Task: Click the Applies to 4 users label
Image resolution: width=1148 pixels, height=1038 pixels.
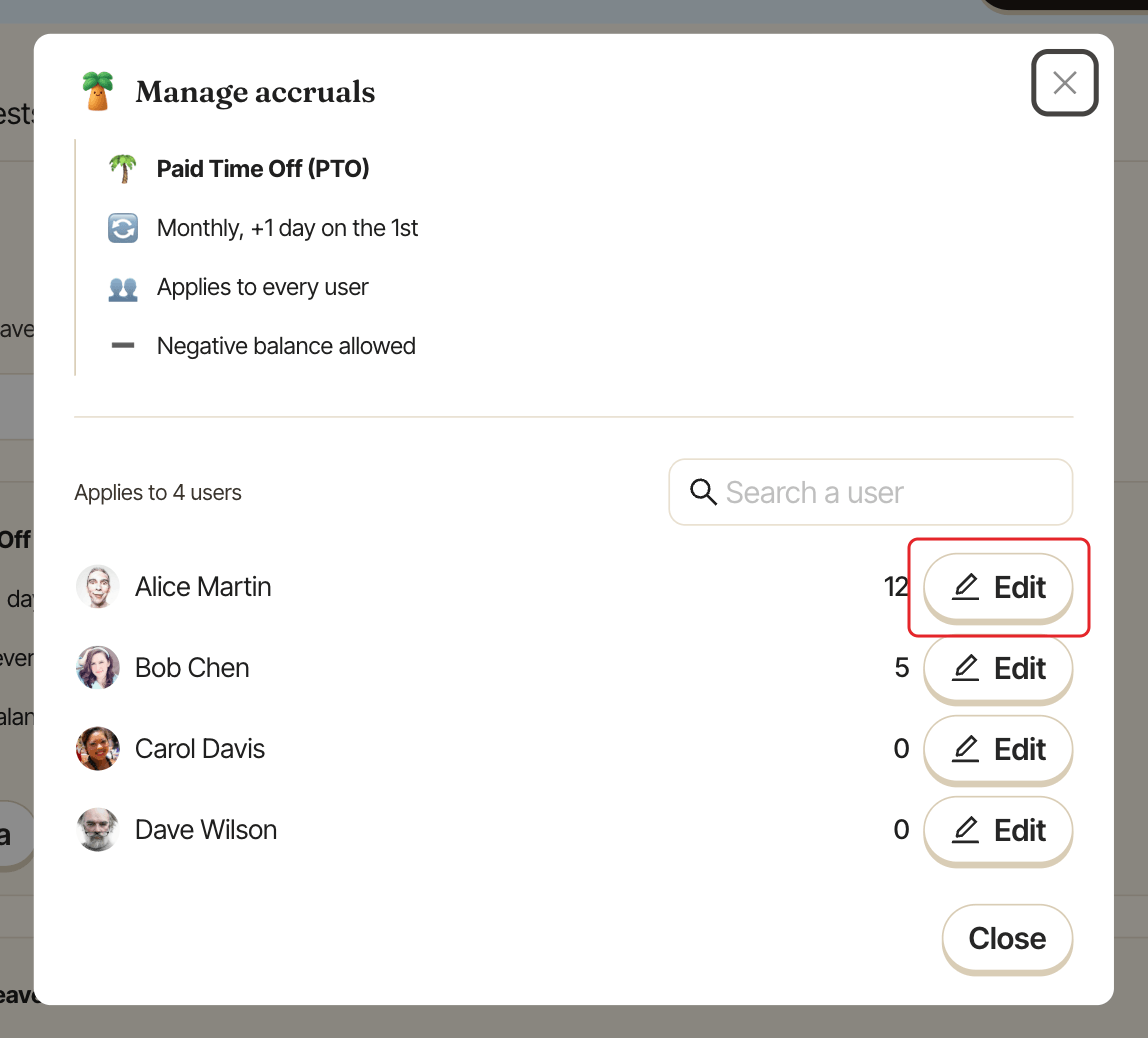Action: click(x=158, y=493)
